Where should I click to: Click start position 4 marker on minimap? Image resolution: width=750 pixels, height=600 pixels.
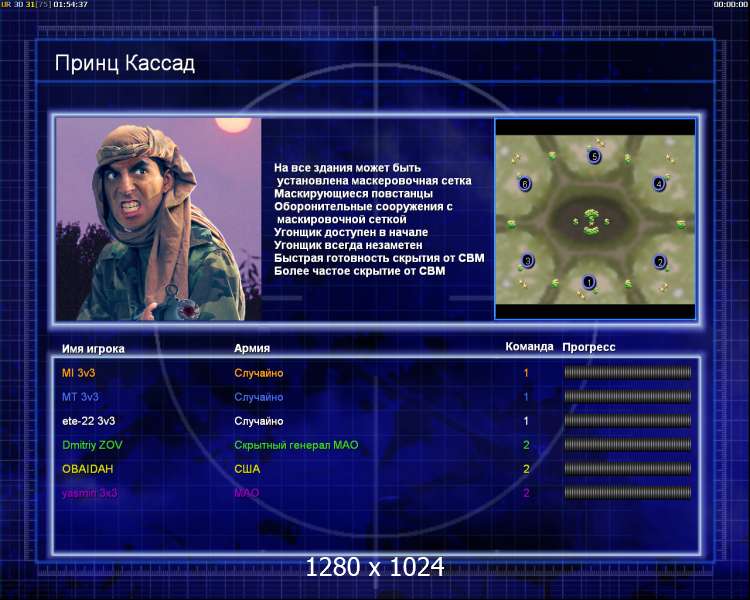point(659,183)
